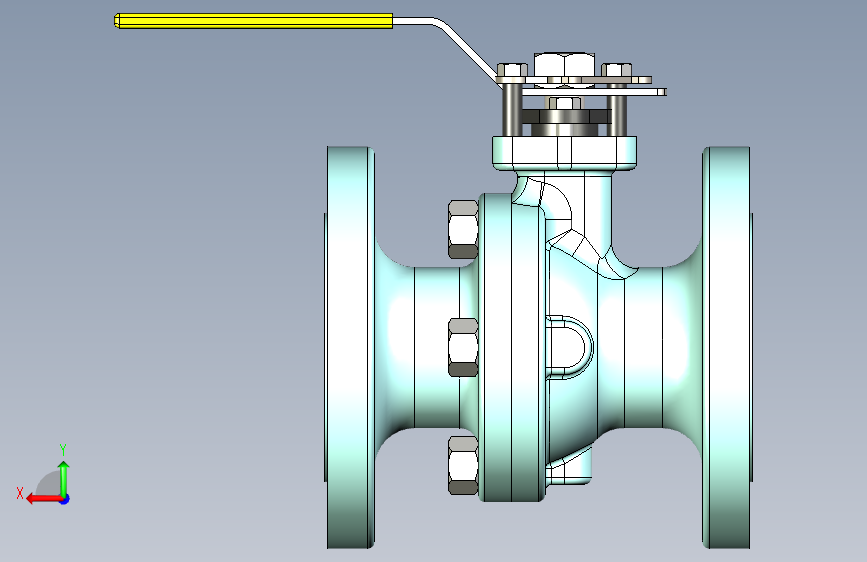The width and height of the screenshot is (867, 562).
Task: Click the bottom hex nut on body joint
Action: 463,465
